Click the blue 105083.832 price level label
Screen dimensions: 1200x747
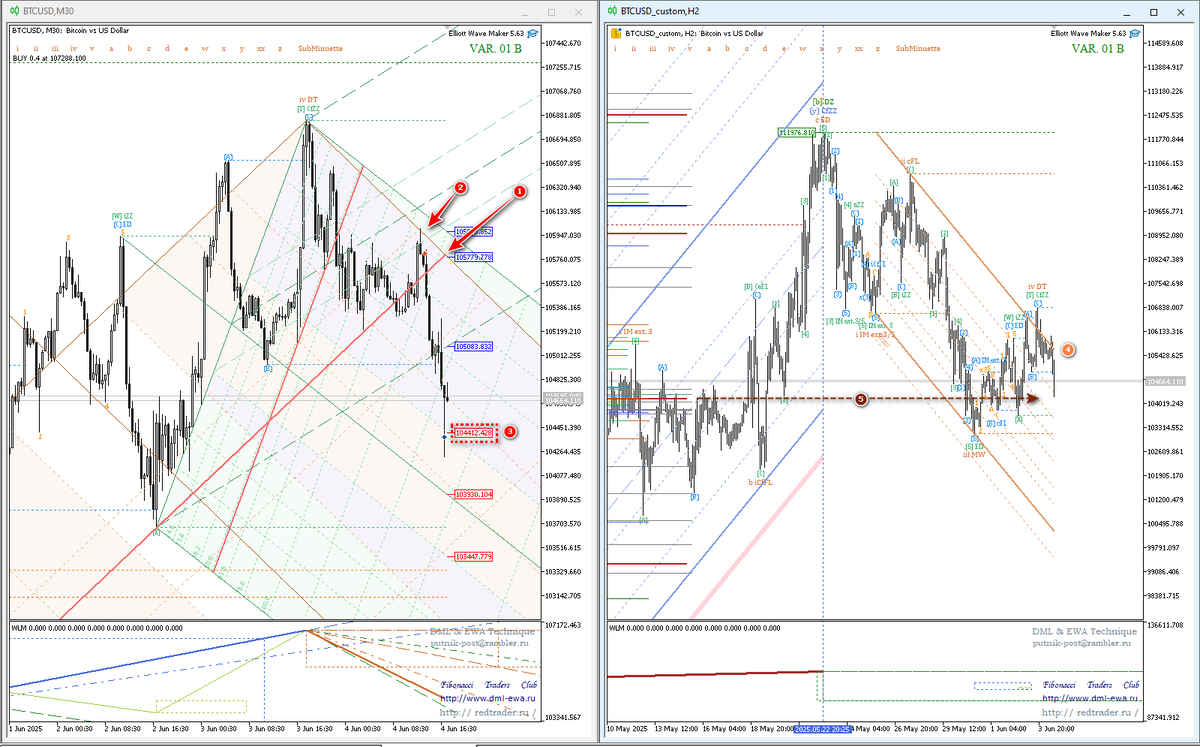pyautogui.click(x=473, y=346)
